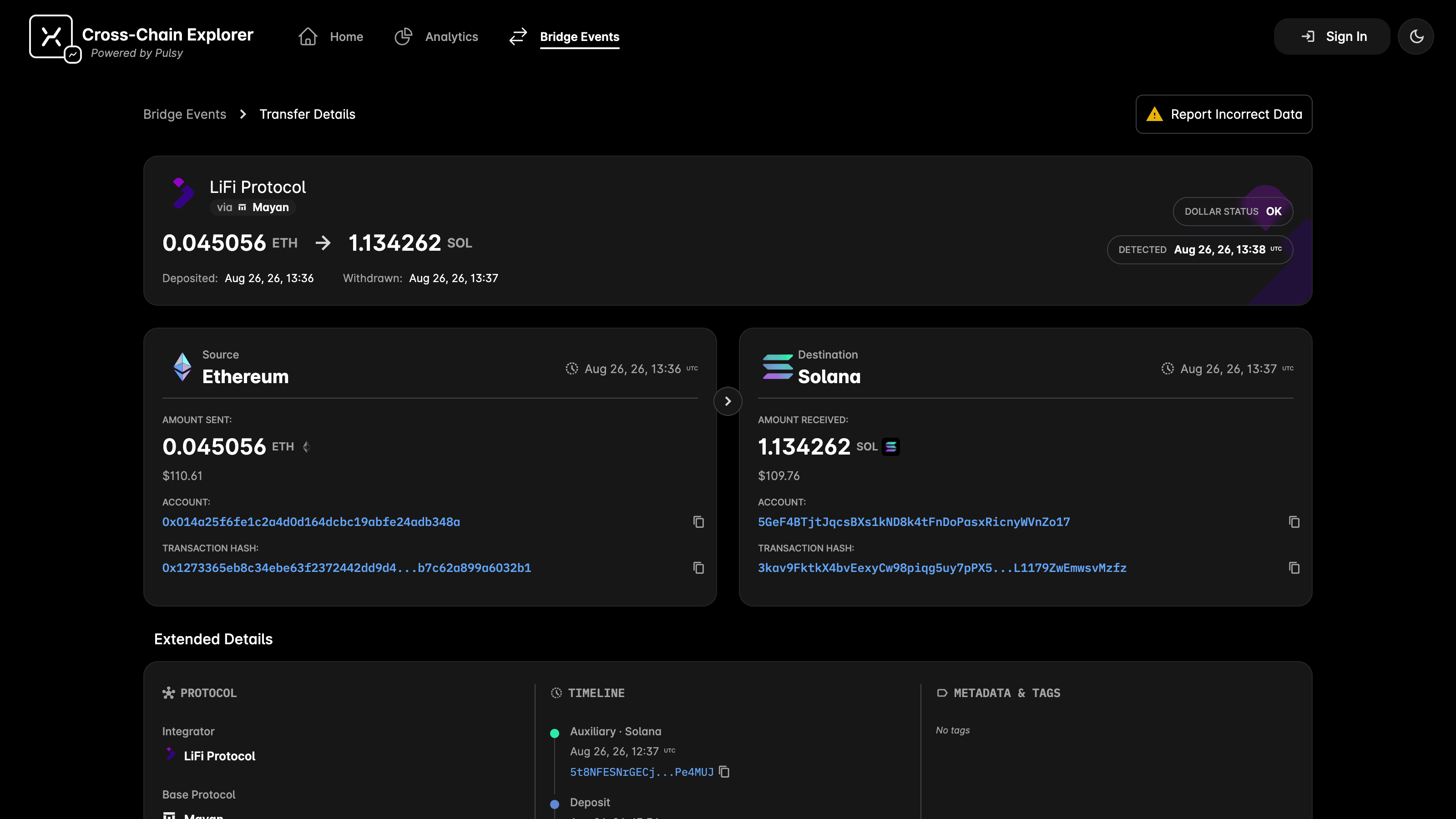Open the Ethereum account address link
The width and height of the screenshot is (1456, 819).
[x=311, y=522]
